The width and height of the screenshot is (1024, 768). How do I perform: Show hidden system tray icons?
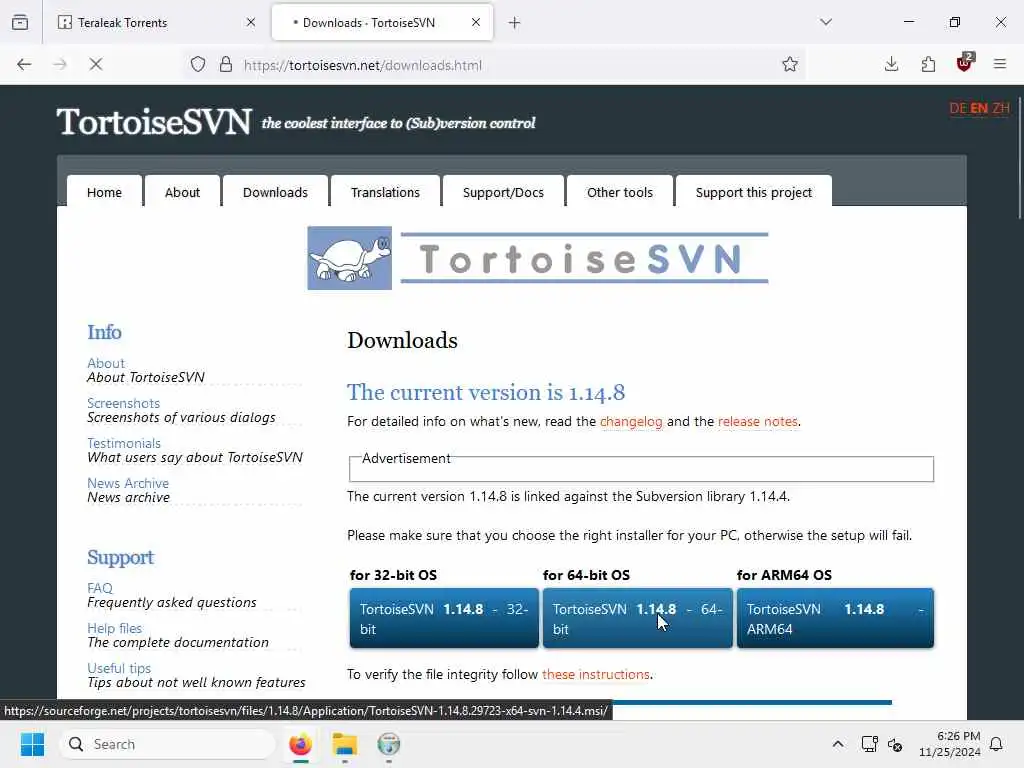pyautogui.click(x=838, y=744)
